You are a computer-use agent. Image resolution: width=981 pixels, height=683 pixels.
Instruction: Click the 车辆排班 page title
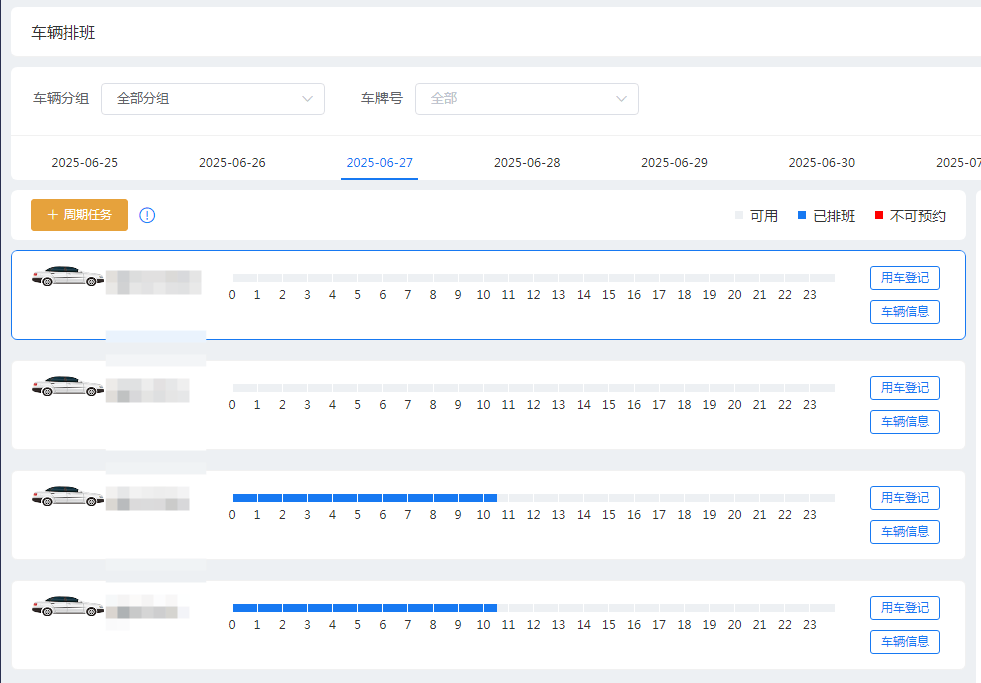coord(63,33)
